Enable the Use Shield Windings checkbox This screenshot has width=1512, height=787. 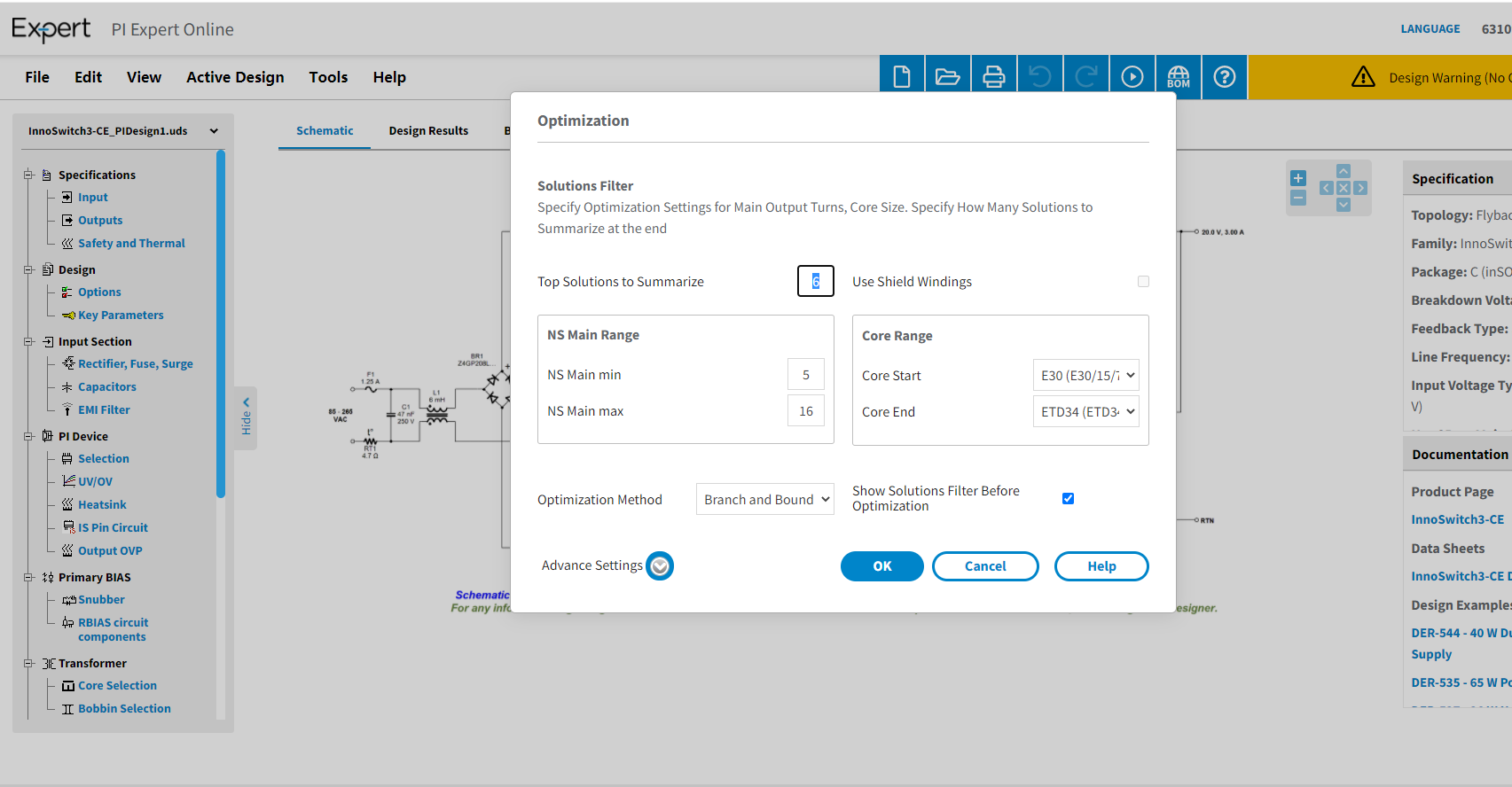pos(1143,281)
